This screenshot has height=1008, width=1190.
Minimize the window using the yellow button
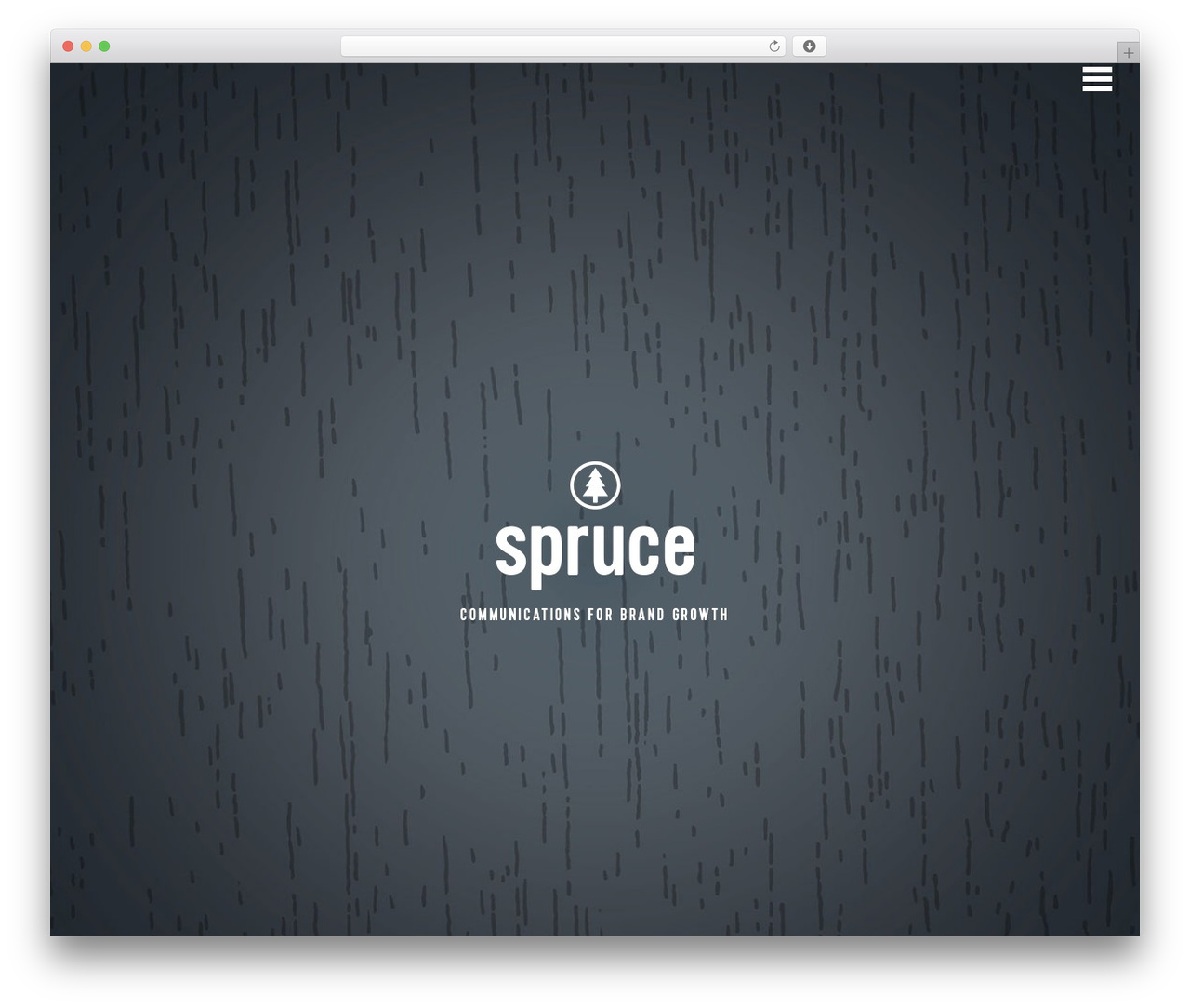click(86, 46)
